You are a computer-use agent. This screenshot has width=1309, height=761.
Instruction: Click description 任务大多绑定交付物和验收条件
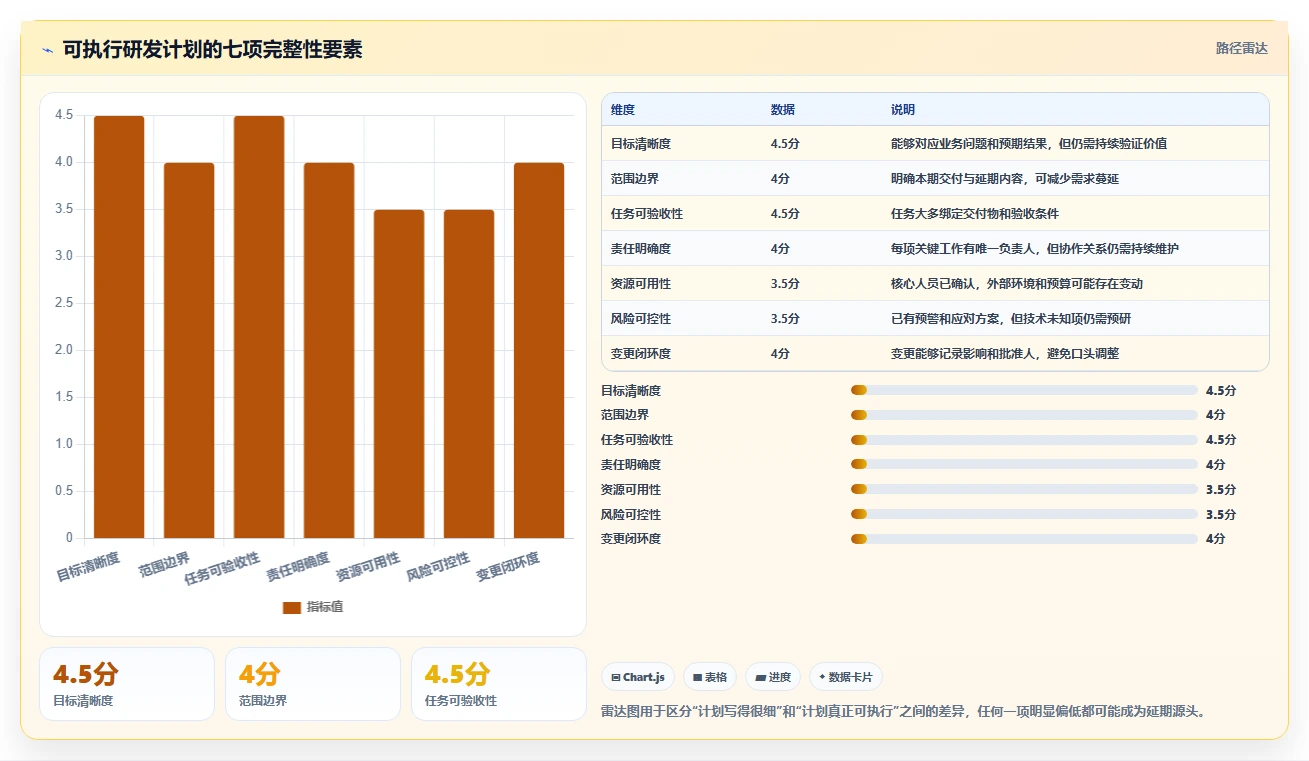coord(975,214)
